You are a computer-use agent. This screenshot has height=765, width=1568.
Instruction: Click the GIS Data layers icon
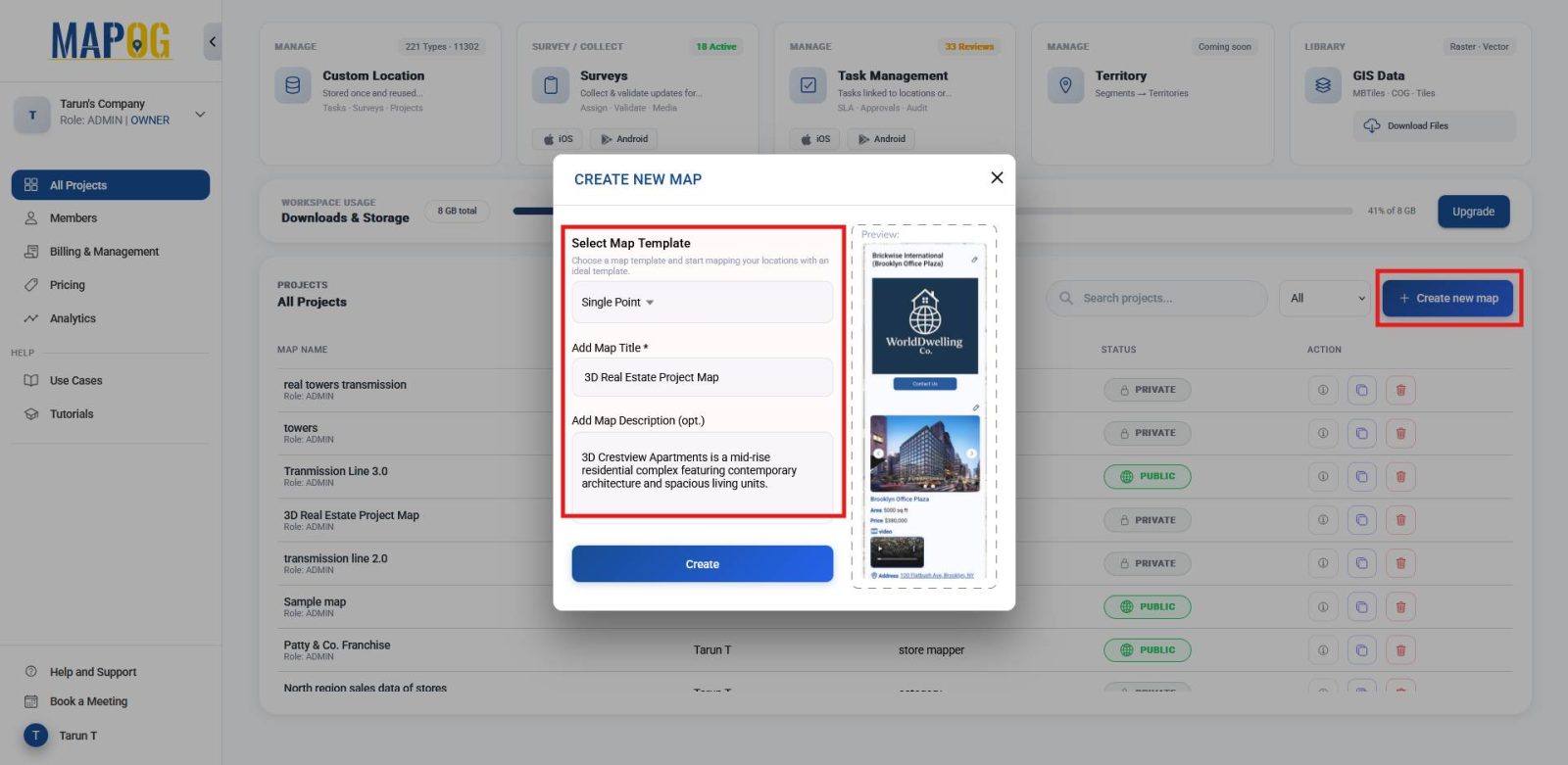coord(1323,85)
